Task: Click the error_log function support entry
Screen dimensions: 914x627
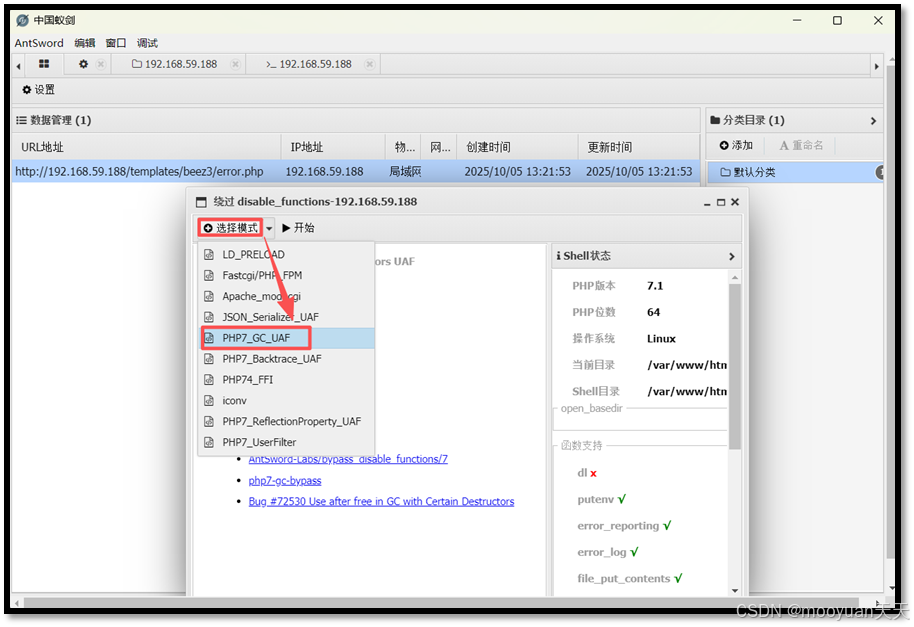Action: coord(607,552)
